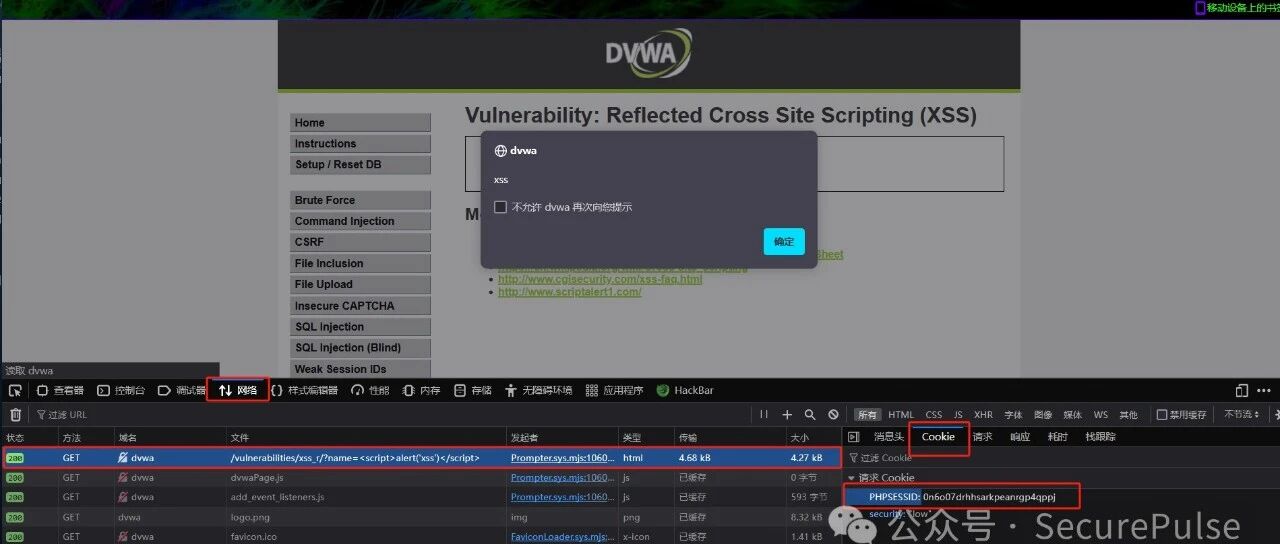Select dvwaPage.js request row
Viewport: 1280px width, 544px height.
tap(421, 477)
